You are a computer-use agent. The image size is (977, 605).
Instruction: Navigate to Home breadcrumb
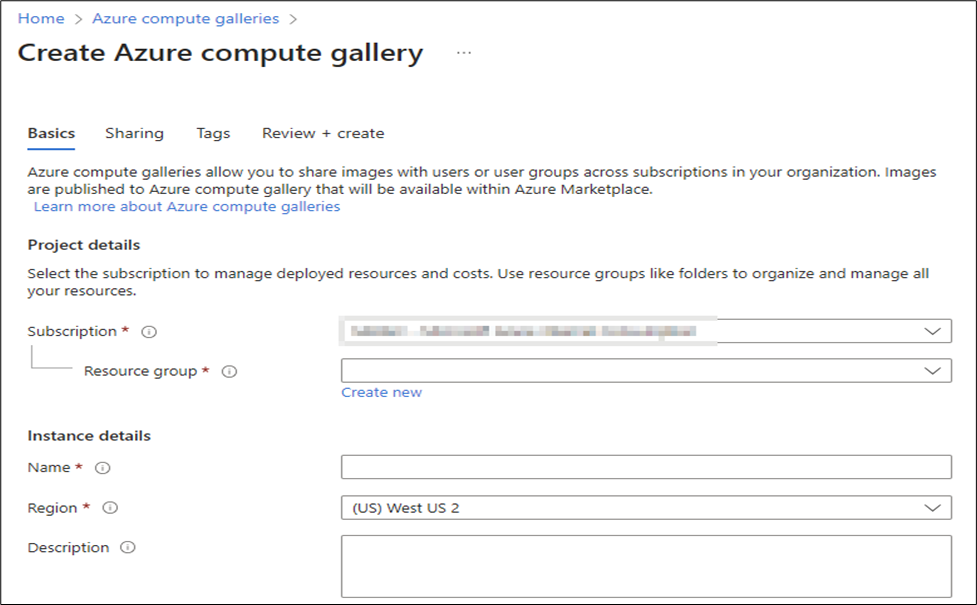[41, 19]
